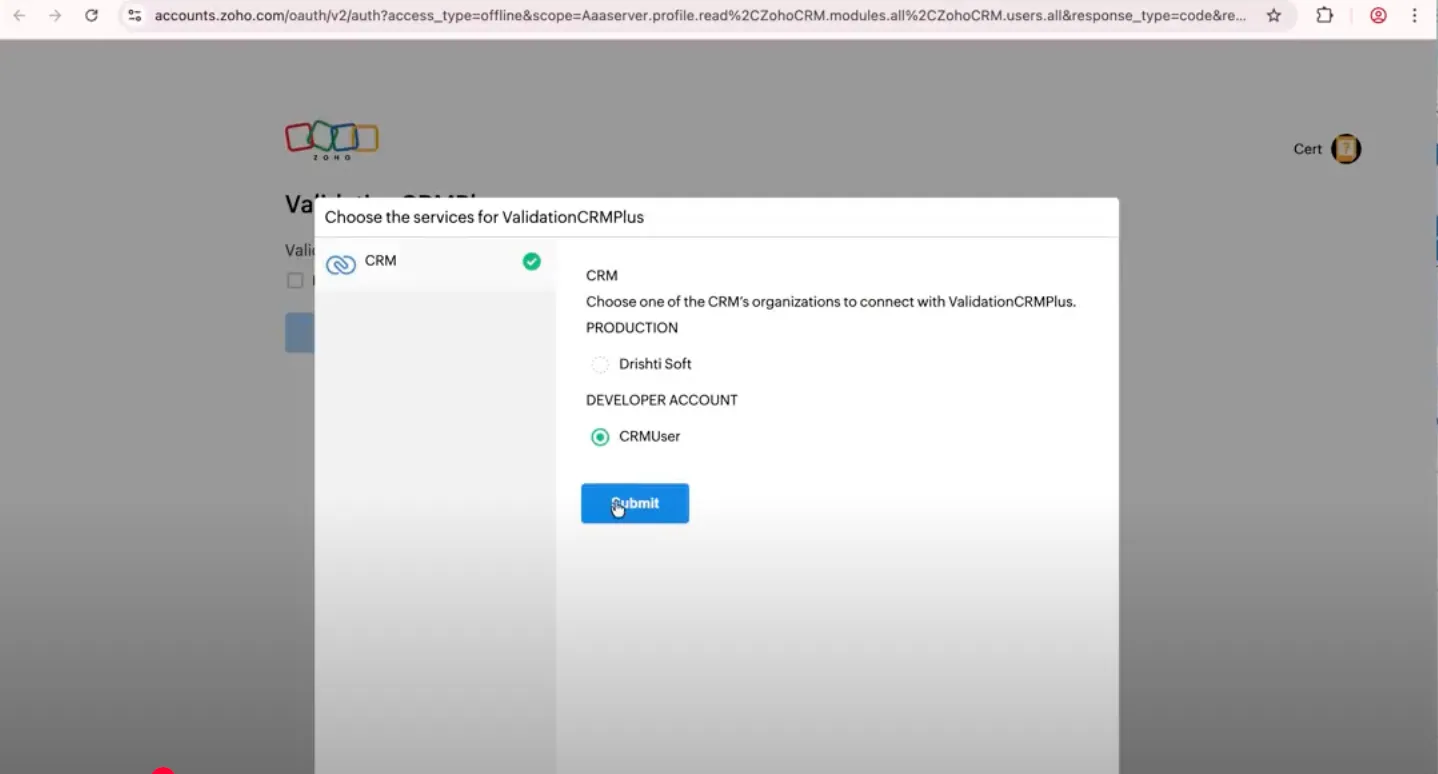This screenshot has width=1438, height=774.
Task: Open site information icon in the address bar
Action: 135,16
